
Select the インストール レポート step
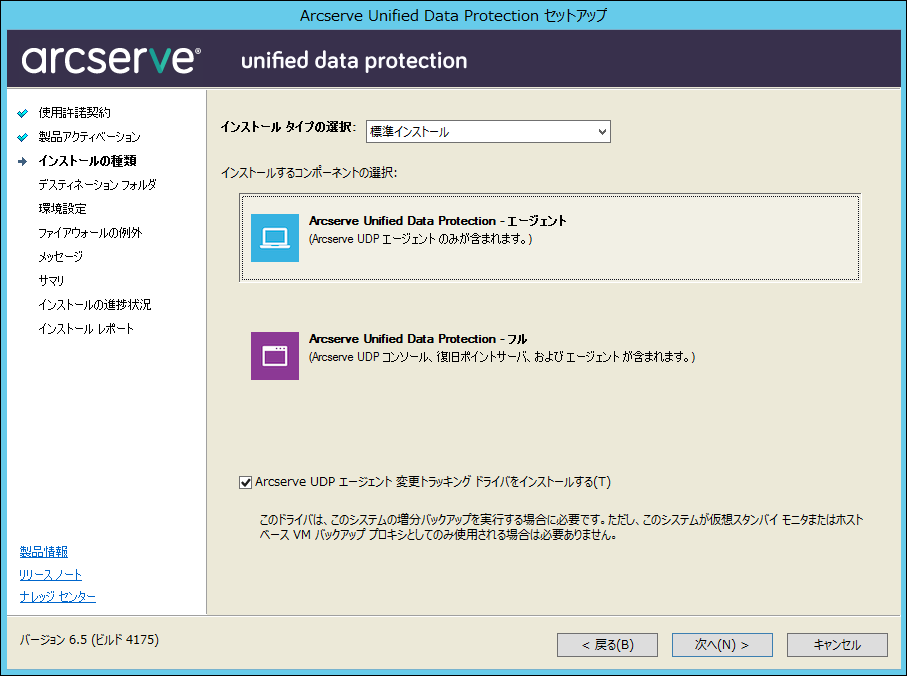86,329
